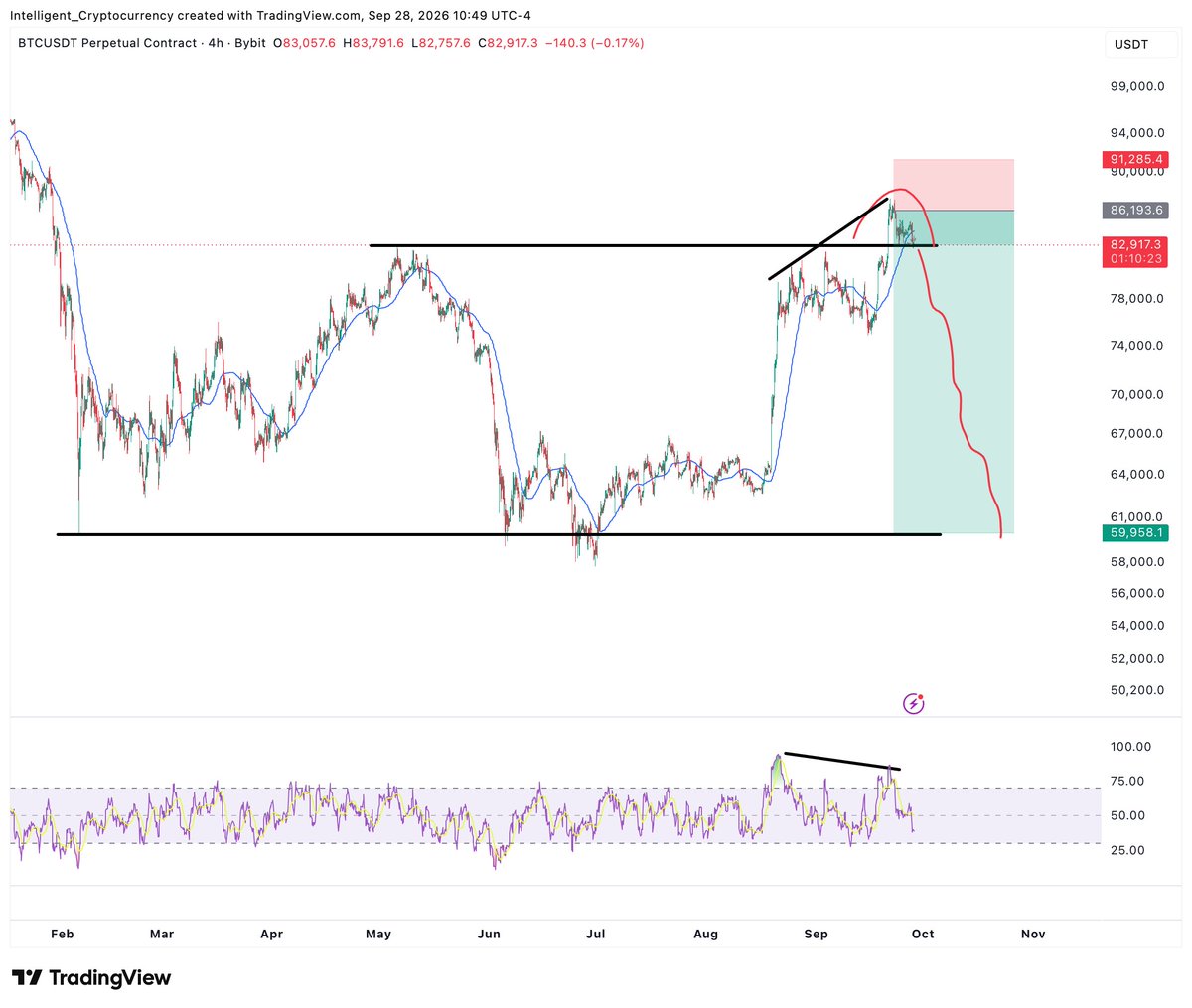Click the Apr label on time axis
Screen dimensions: 1192x1008
coord(271,934)
